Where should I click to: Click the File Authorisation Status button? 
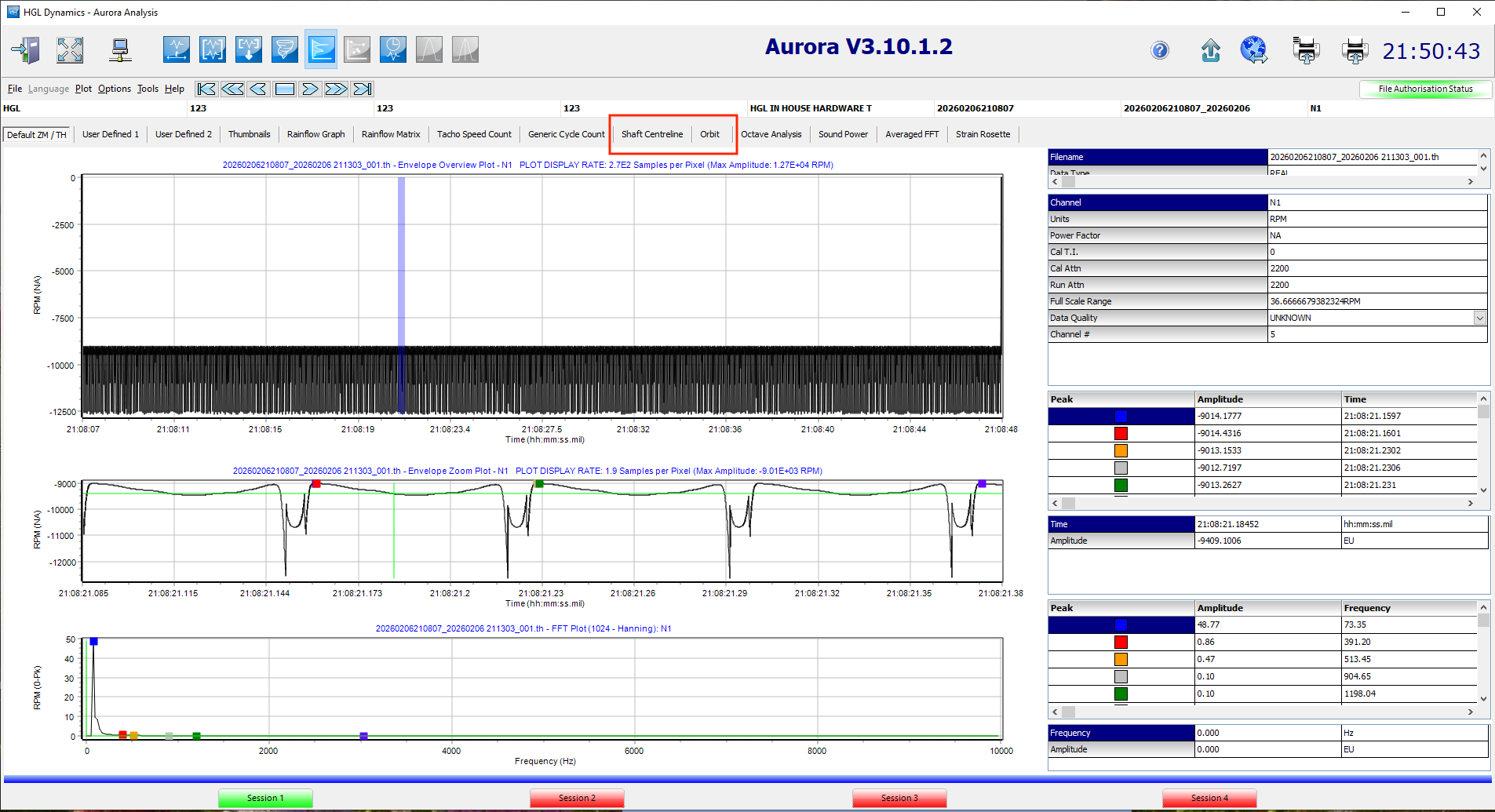[1425, 89]
